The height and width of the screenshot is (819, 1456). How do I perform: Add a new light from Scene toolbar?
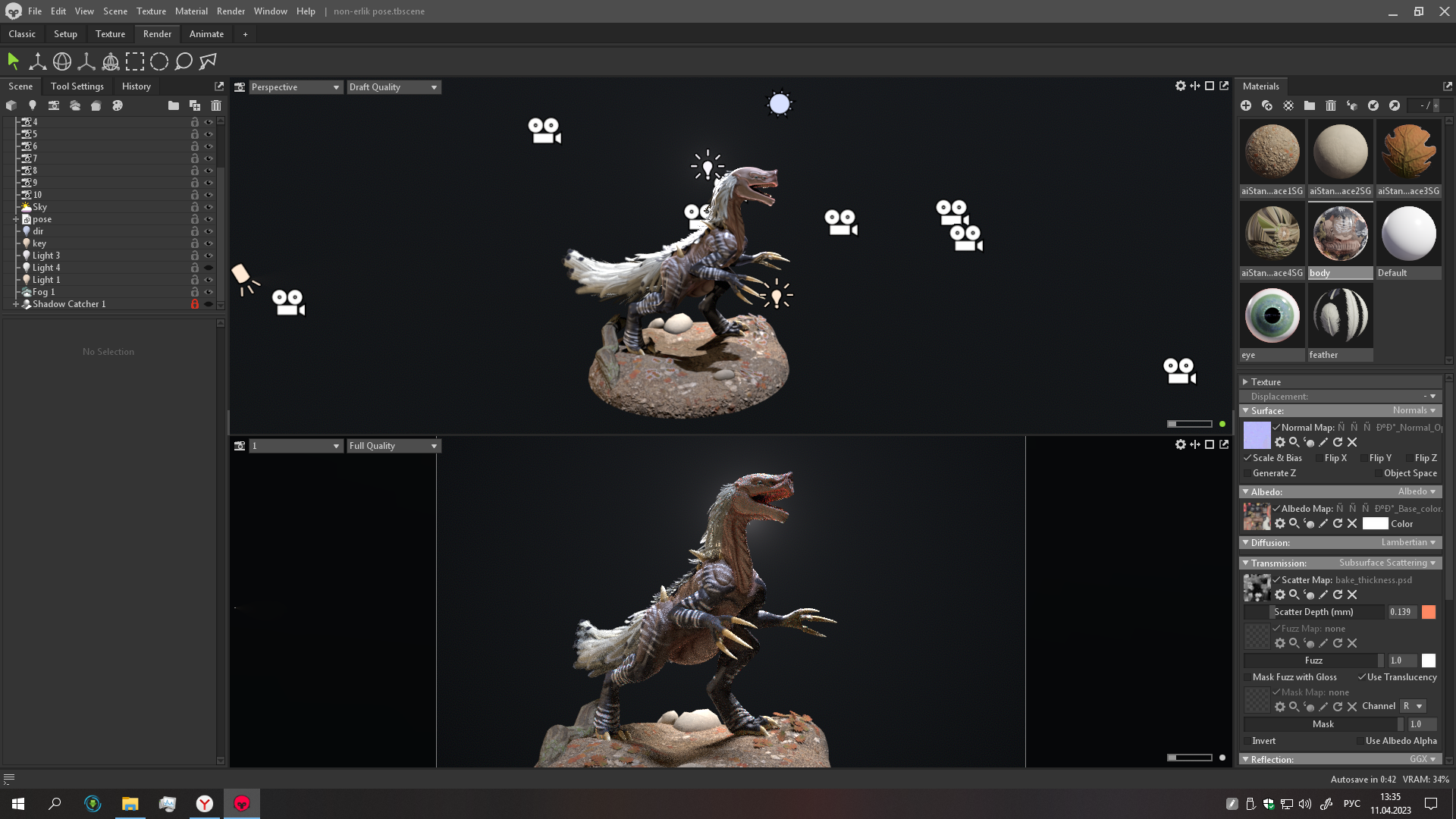(32, 105)
